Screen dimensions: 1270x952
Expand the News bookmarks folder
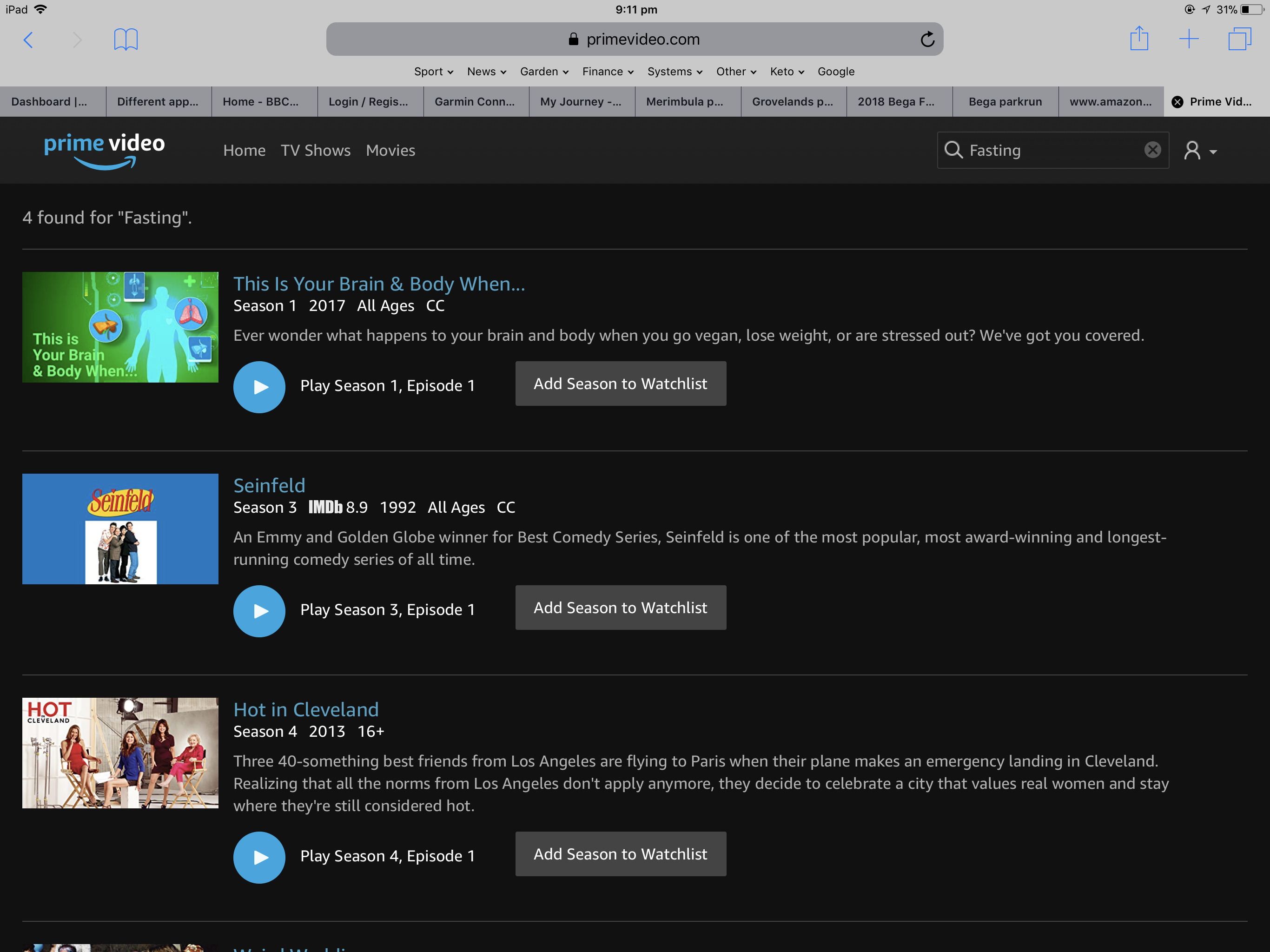486,71
